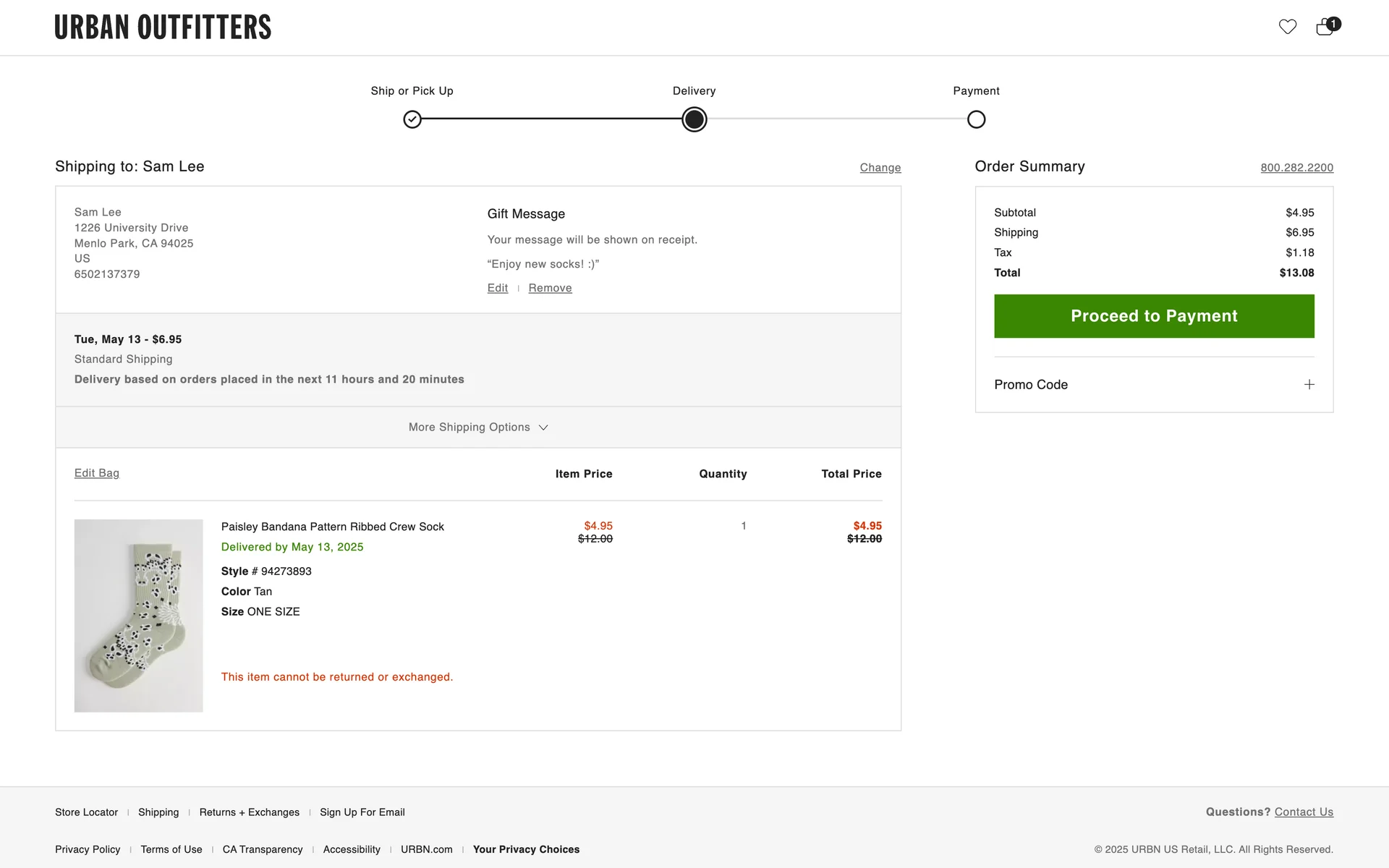Open Contact Us in footer
1389x868 pixels.
coord(1304,812)
